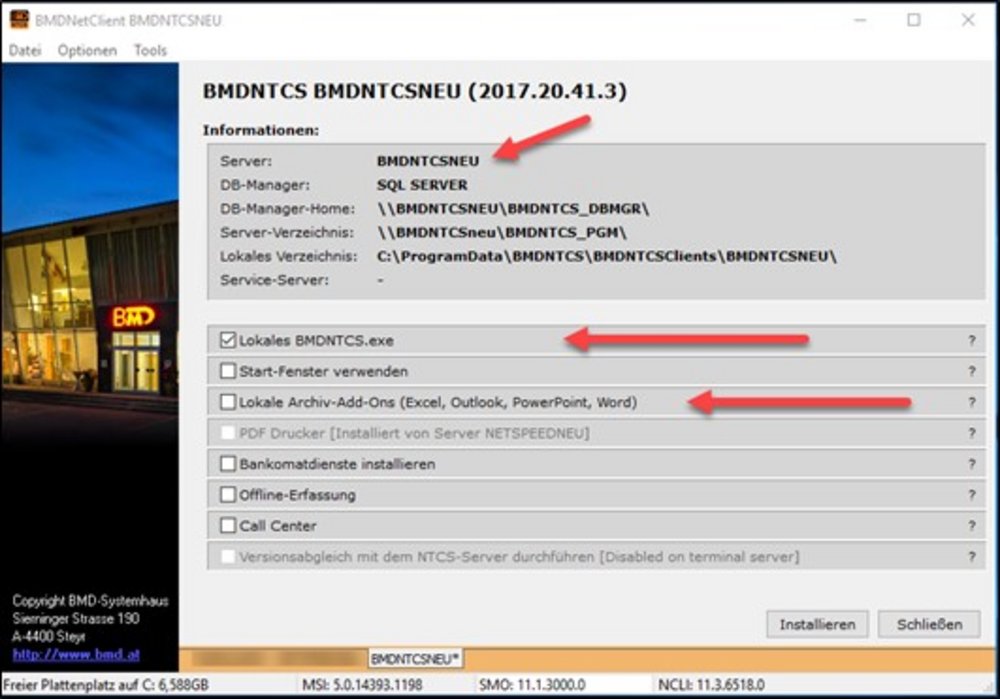
Task: Select the BMDNTCSNEU* tab at bottom
Action: click(415, 659)
